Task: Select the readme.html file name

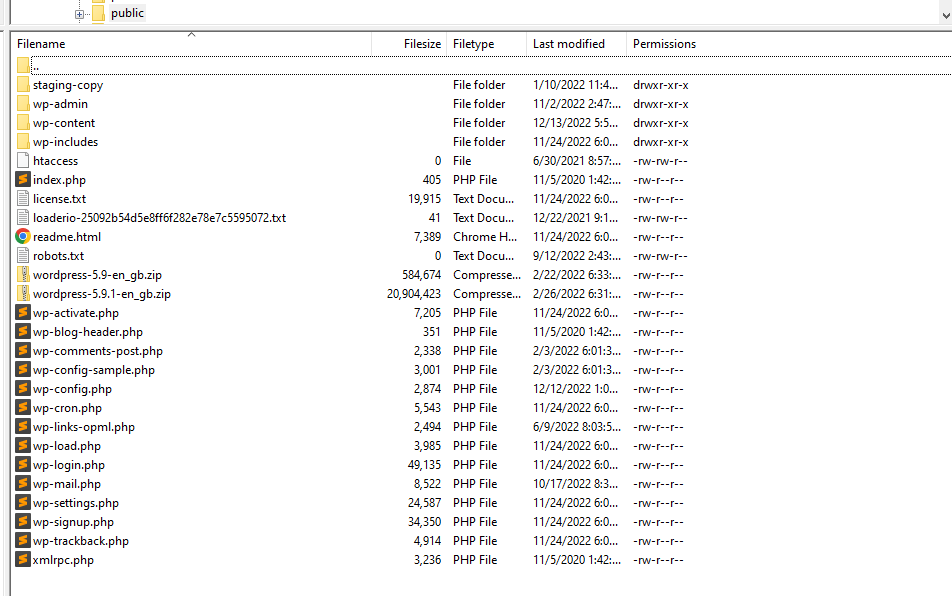Action: click(x=67, y=237)
